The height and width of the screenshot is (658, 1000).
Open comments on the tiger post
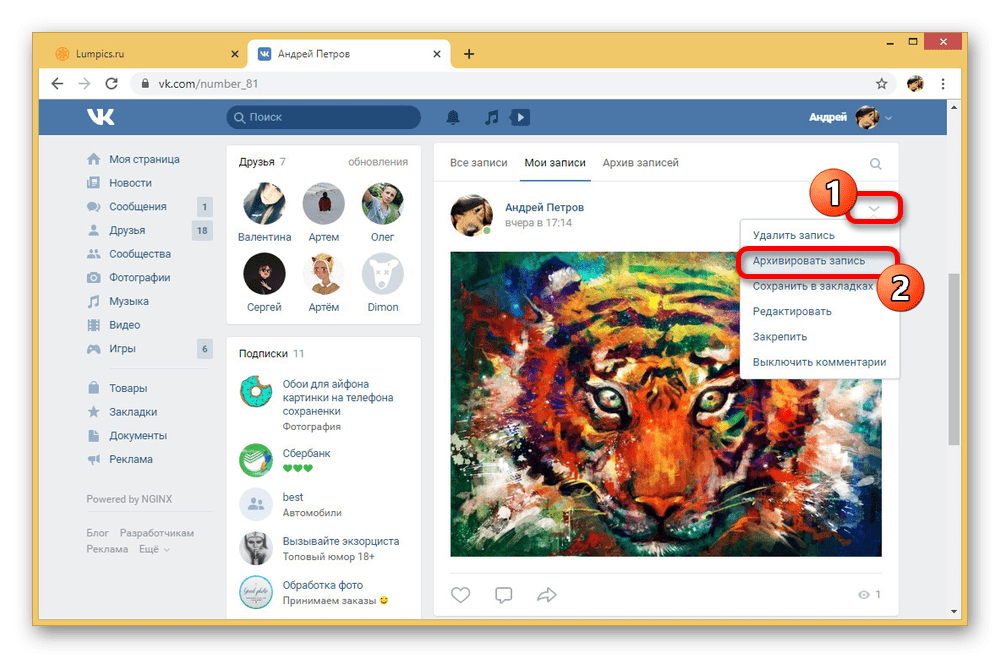pyautogui.click(x=504, y=595)
